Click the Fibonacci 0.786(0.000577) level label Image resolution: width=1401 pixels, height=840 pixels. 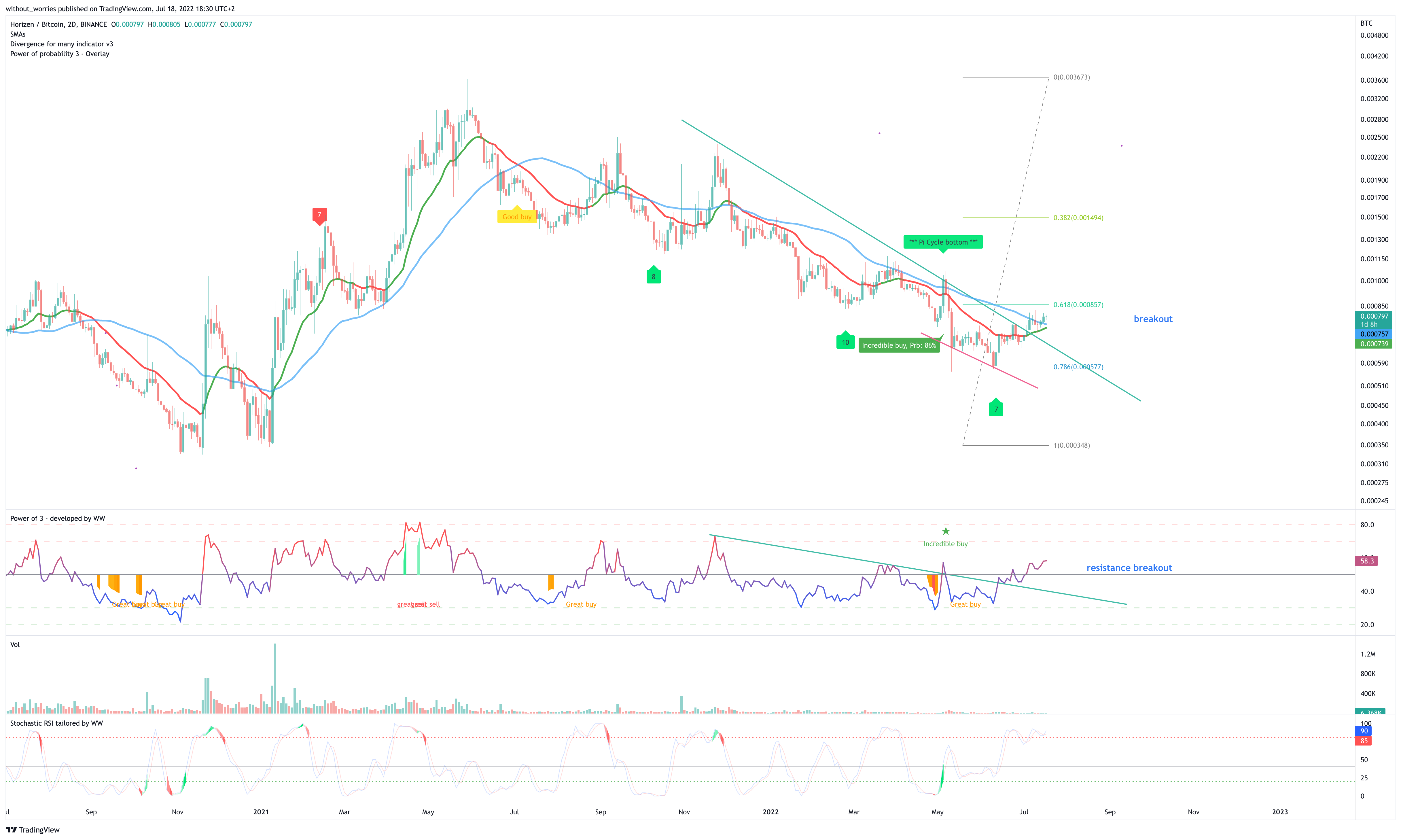(1078, 367)
